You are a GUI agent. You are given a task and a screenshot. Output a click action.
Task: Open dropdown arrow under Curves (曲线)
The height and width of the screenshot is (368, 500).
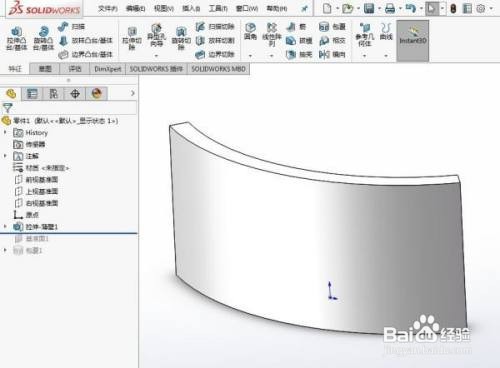click(x=386, y=56)
